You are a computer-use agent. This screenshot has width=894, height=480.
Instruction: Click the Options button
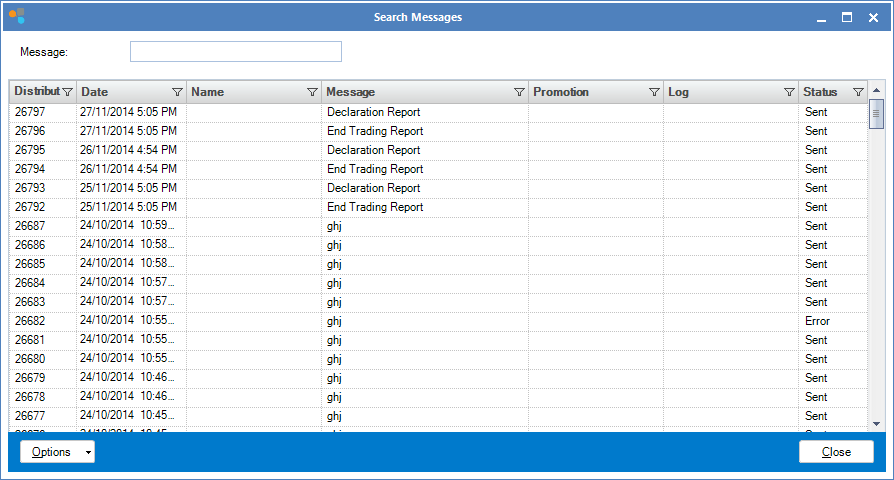tap(50, 452)
